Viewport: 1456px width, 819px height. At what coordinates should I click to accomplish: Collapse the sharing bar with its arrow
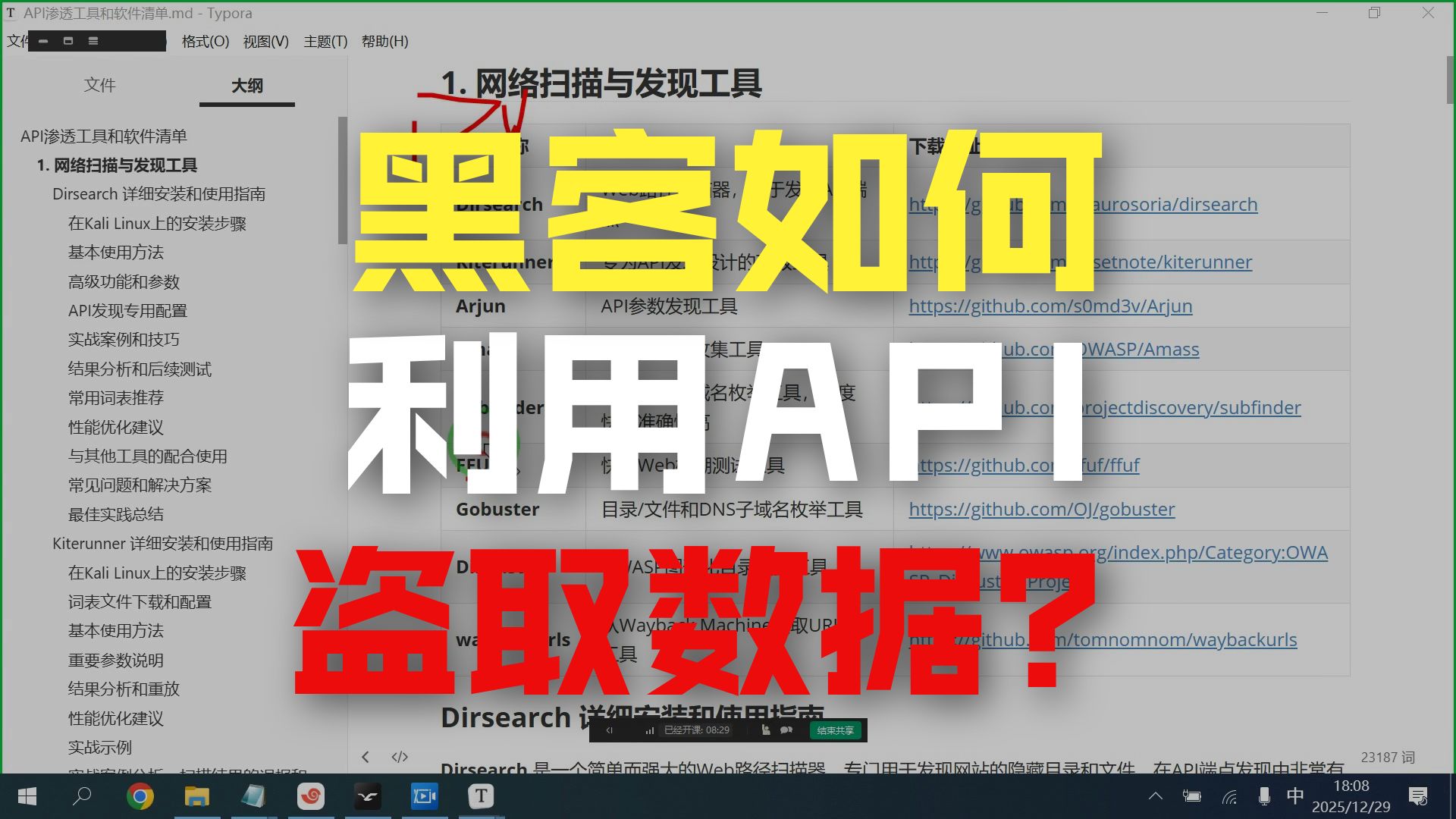[x=609, y=730]
